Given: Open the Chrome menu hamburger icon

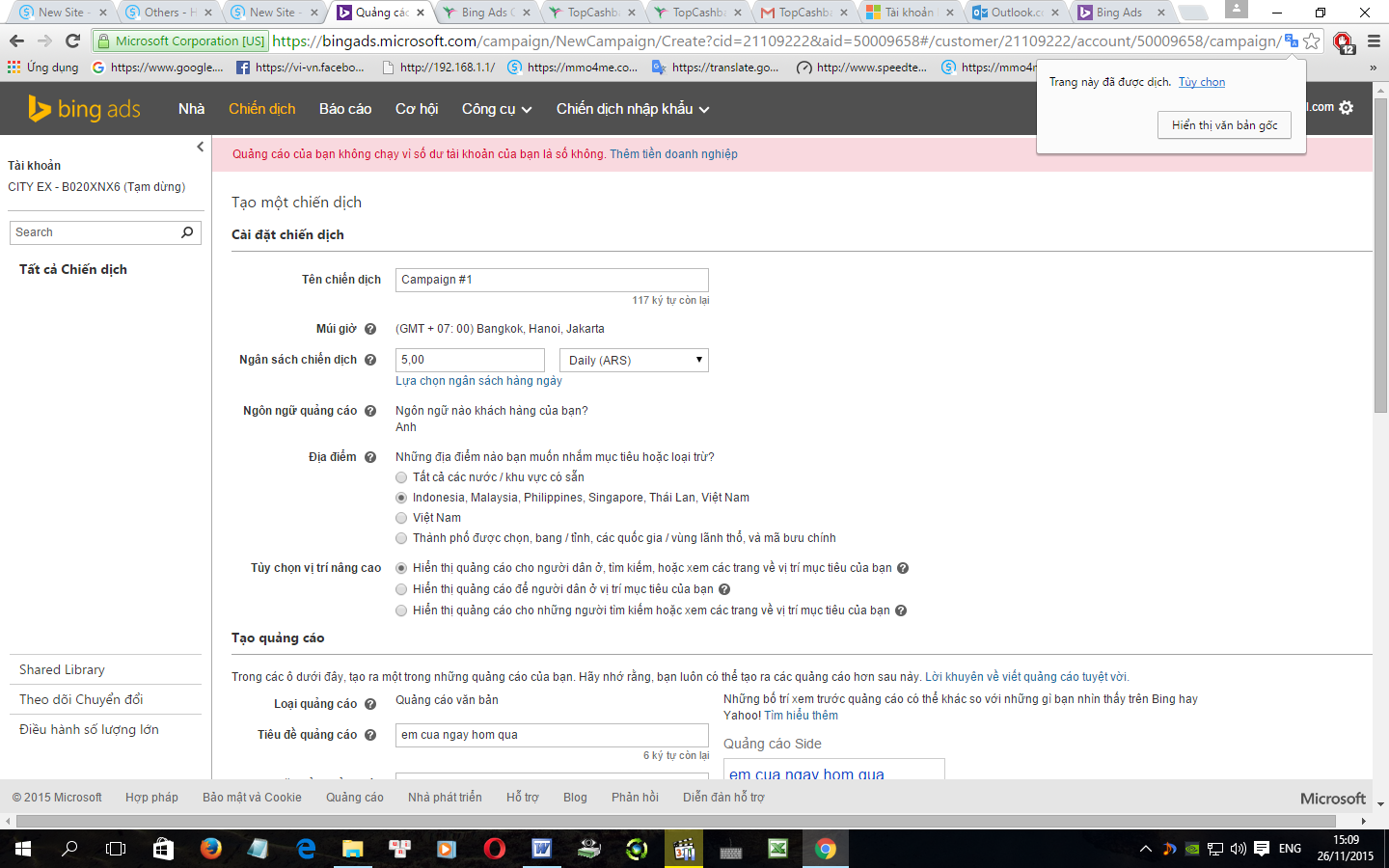Looking at the screenshot, I should point(1374,41).
